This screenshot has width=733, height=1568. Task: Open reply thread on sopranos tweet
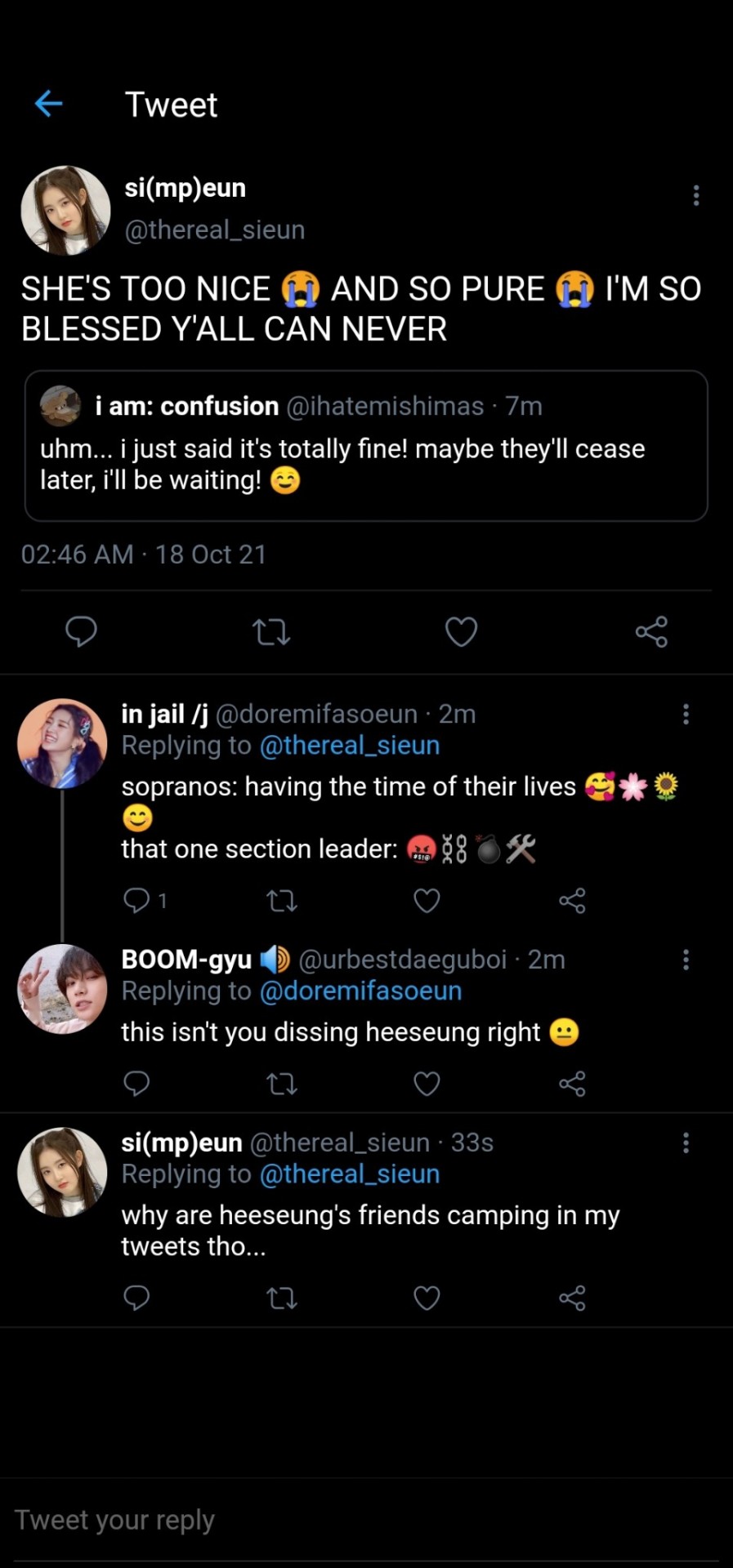136,900
